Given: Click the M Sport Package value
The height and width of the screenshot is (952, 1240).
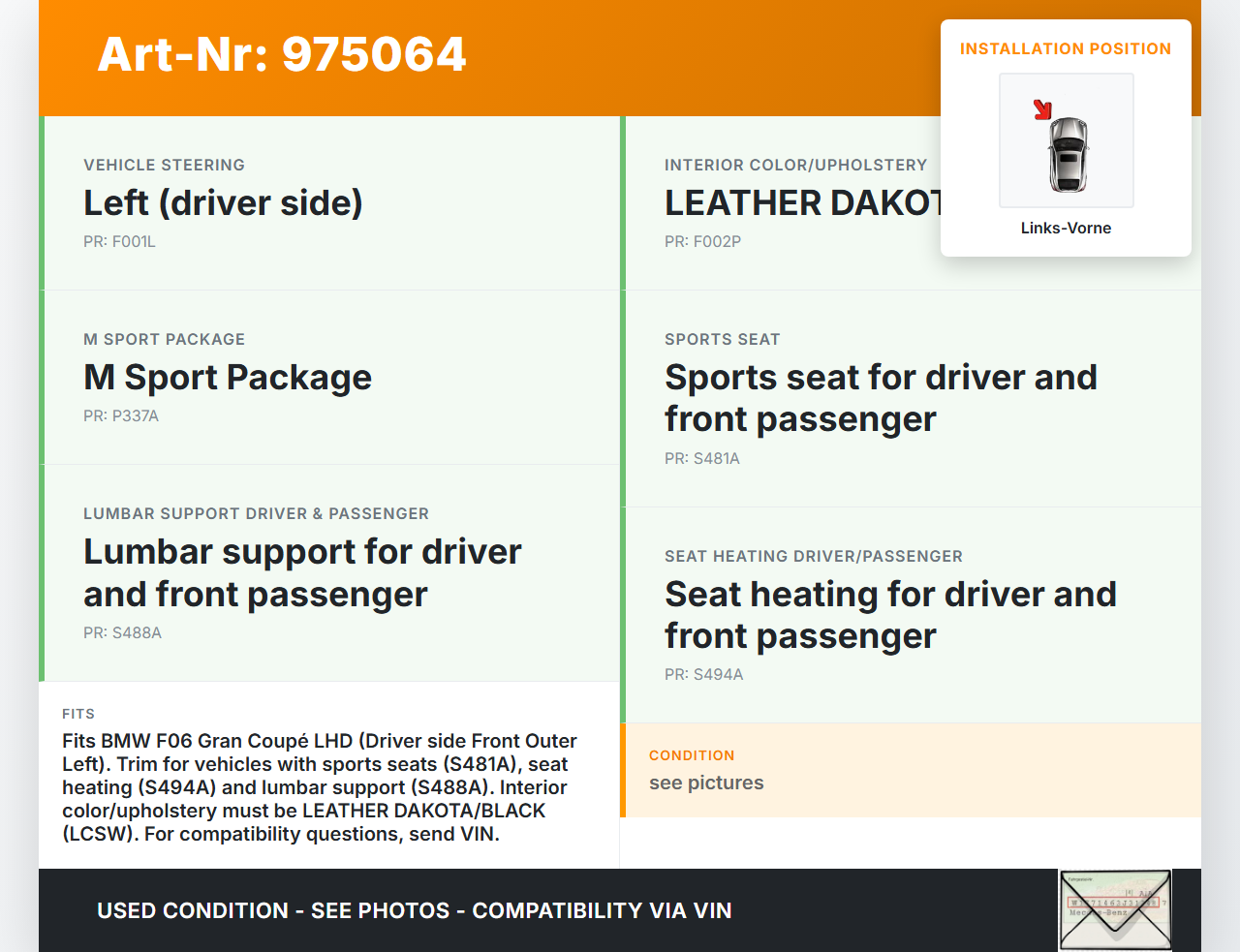Looking at the screenshot, I should (228, 378).
